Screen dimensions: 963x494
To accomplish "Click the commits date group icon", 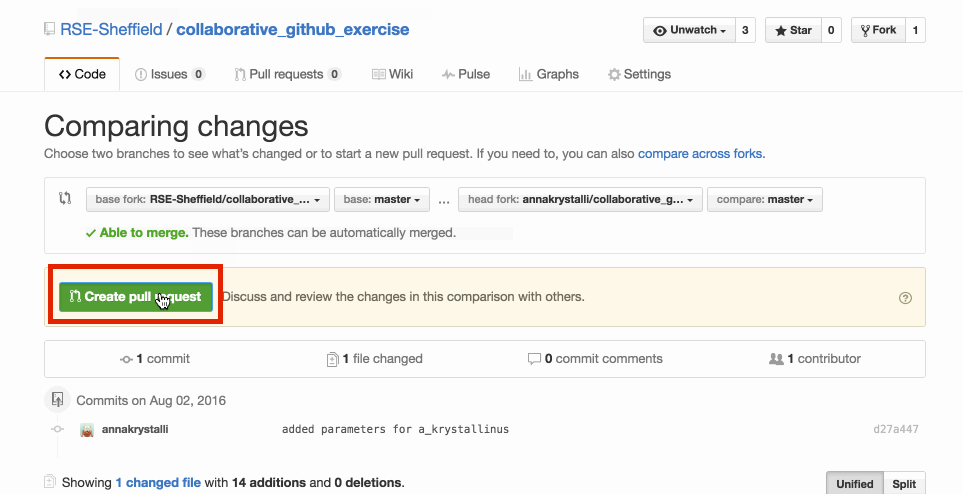I will point(57,400).
